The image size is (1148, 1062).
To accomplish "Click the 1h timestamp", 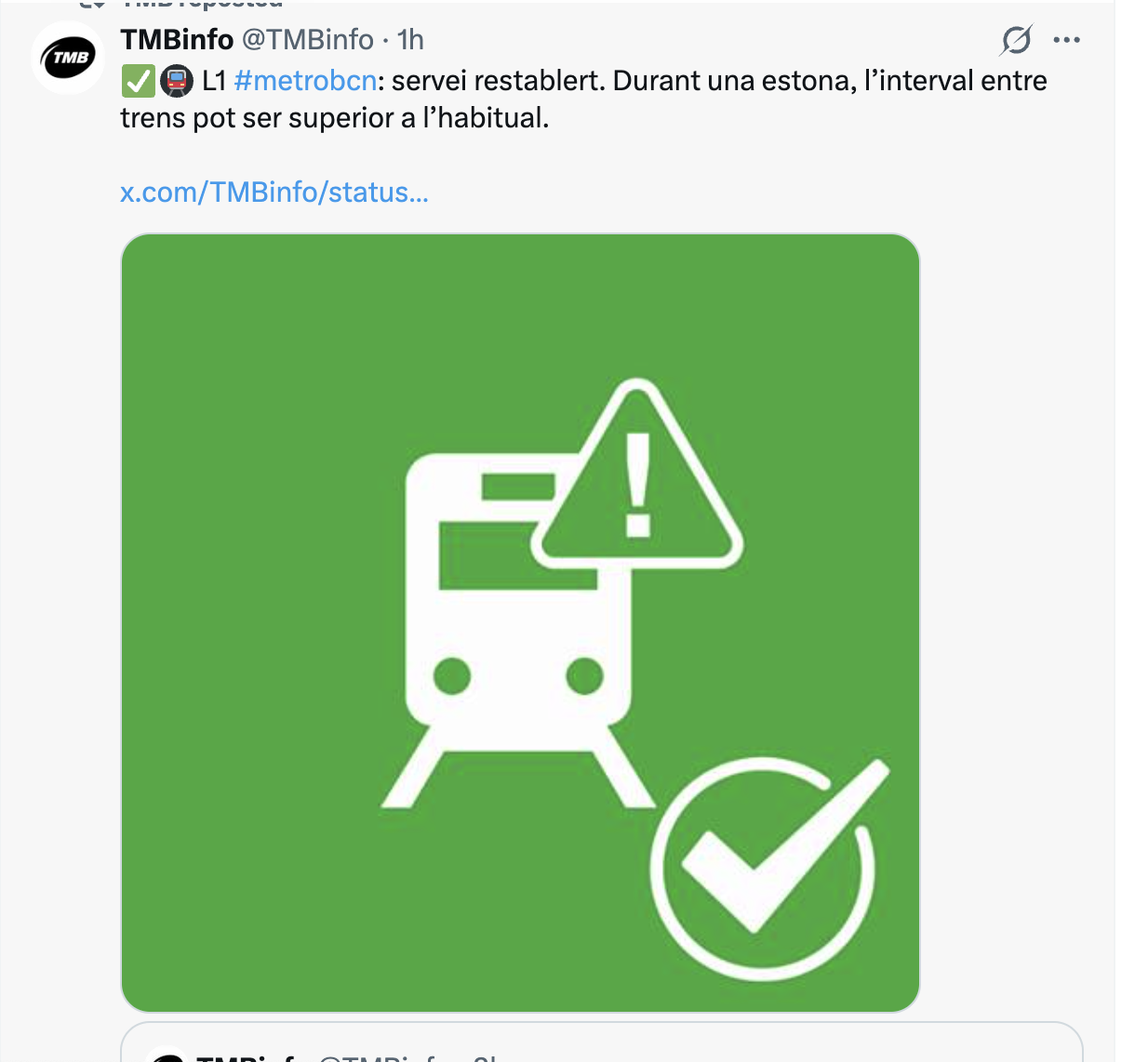I will point(410,40).
